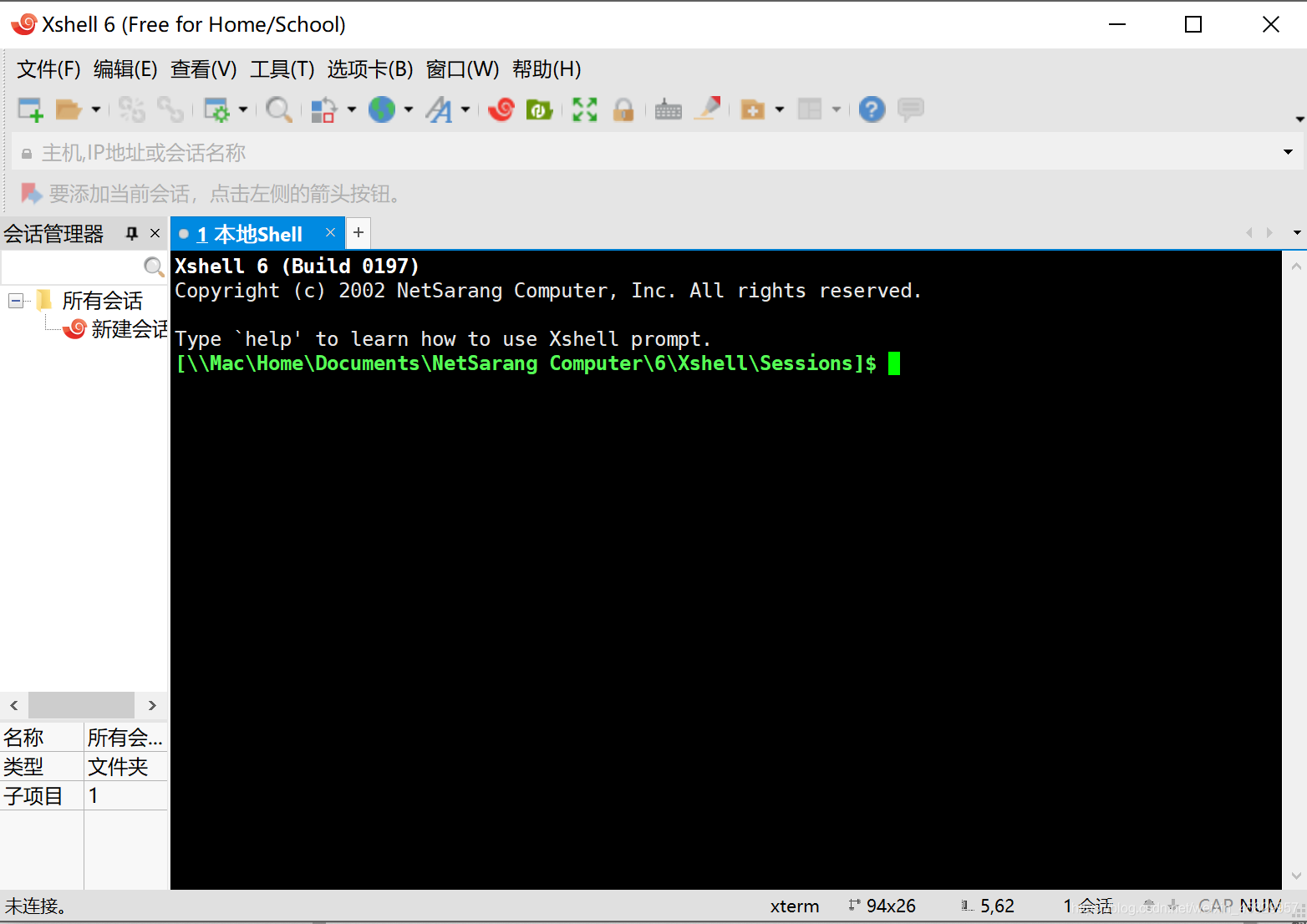
Task: Open the 选项卡(B) menu
Action: tap(370, 69)
